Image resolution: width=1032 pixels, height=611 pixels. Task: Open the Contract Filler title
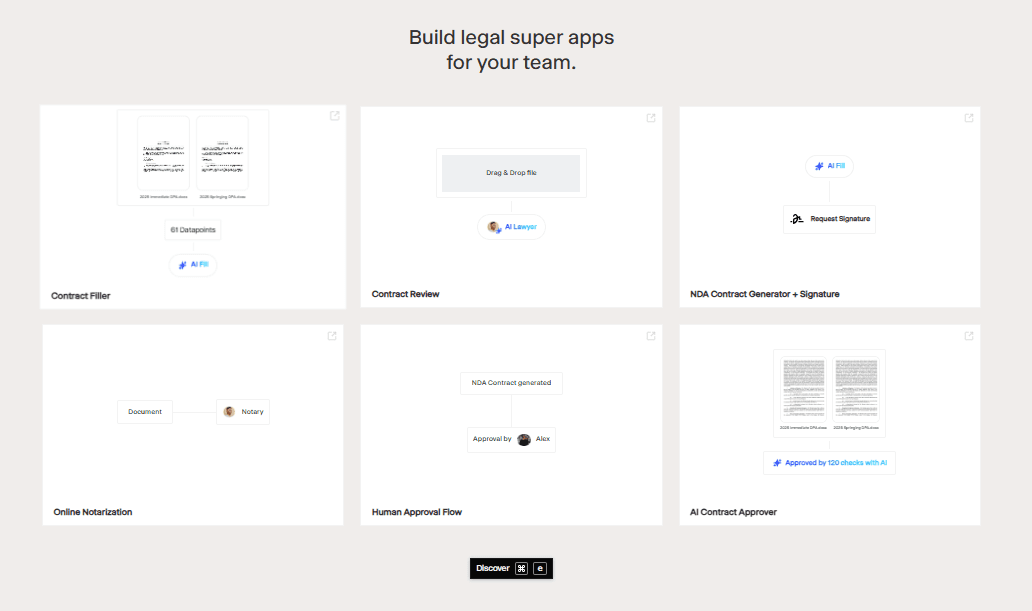(80, 296)
